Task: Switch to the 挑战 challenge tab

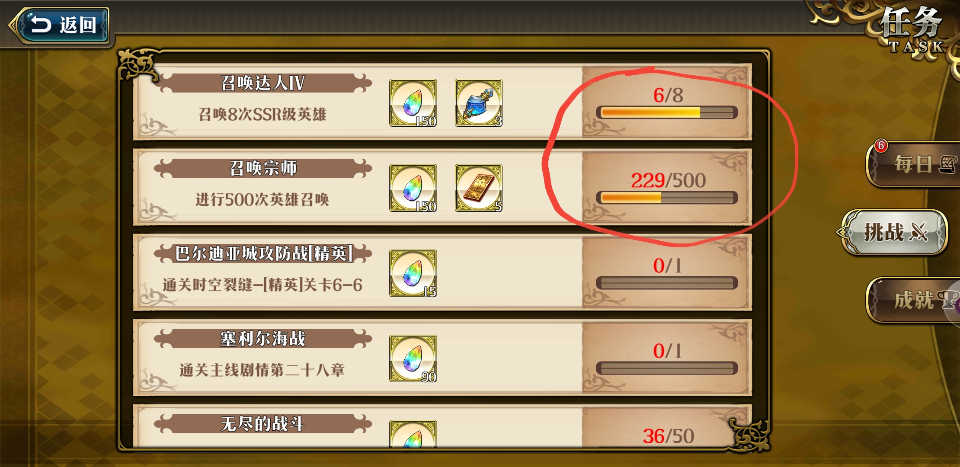Action: click(895, 232)
